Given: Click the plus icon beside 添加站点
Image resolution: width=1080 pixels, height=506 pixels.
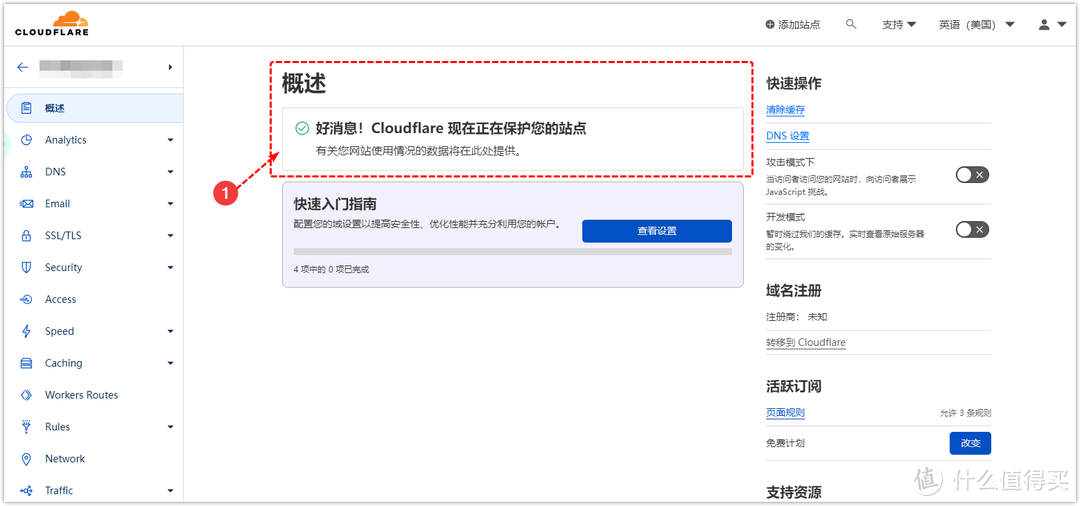Looking at the screenshot, I should pos(770,25).
